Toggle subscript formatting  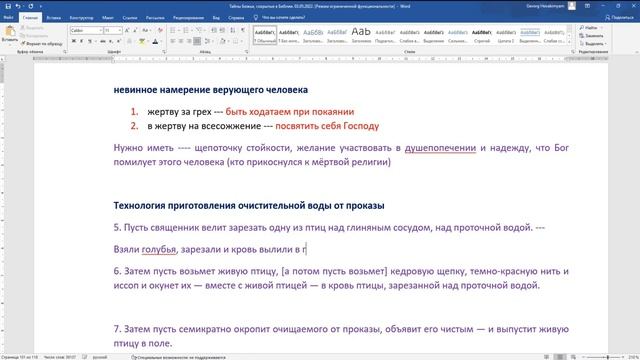(111, 41)
